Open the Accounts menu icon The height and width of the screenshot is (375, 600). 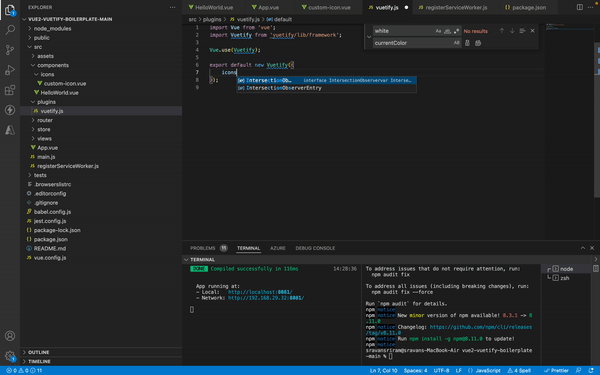10,336
